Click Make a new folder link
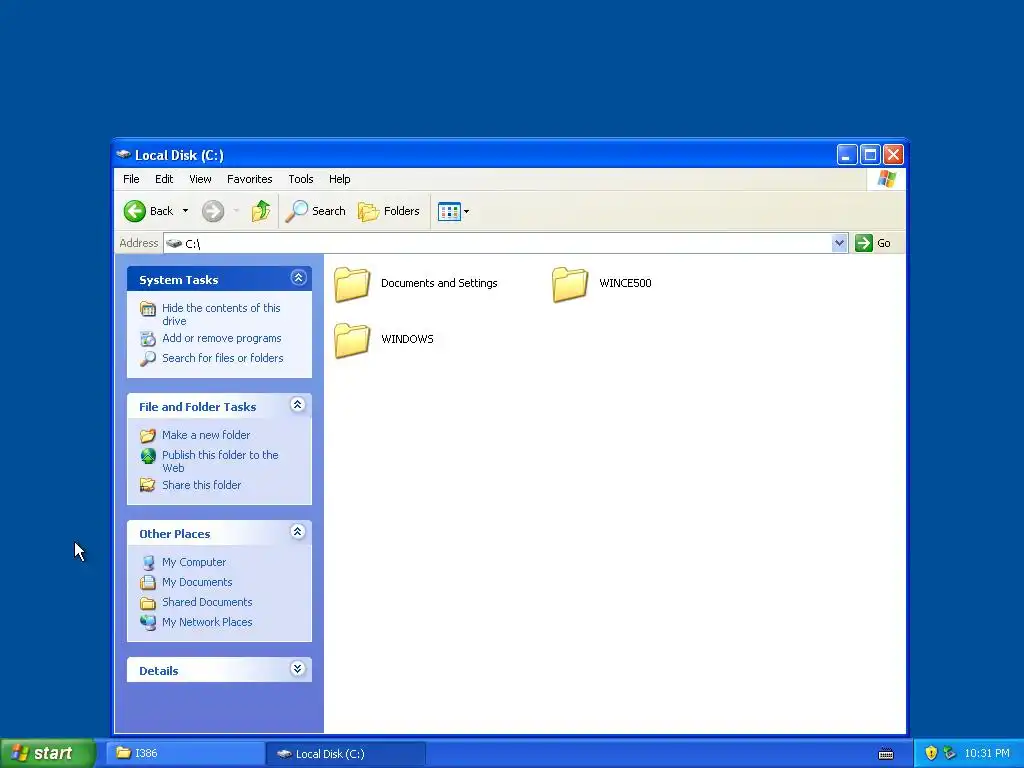This screenshot has width=1024, height=768. click(x=206, y=435)
